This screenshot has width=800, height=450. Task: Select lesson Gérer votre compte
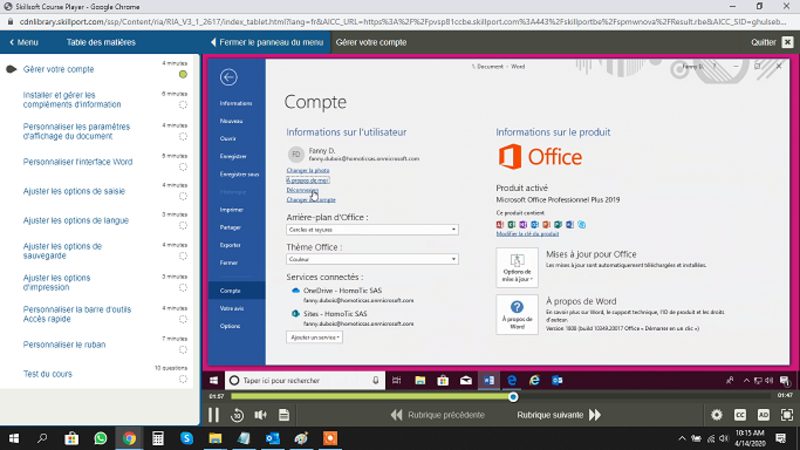coord(58,69)
